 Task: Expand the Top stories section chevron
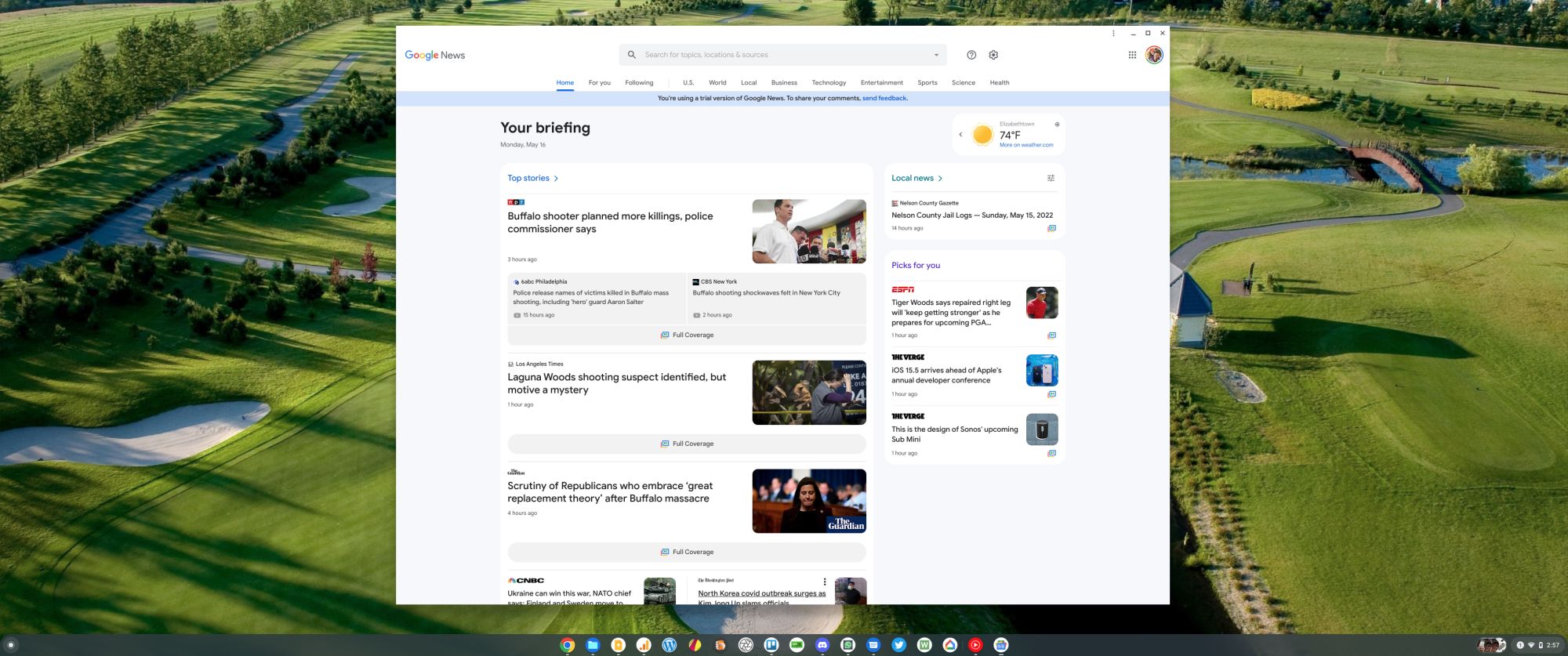tap(556, 179)
